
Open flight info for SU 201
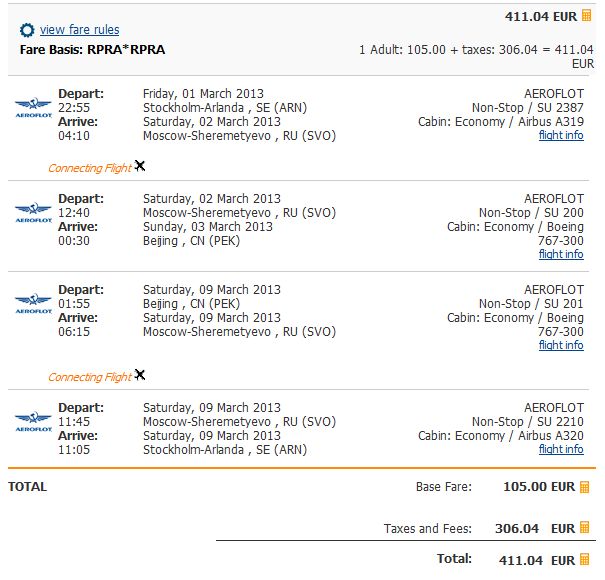click(x=561, y=345)
